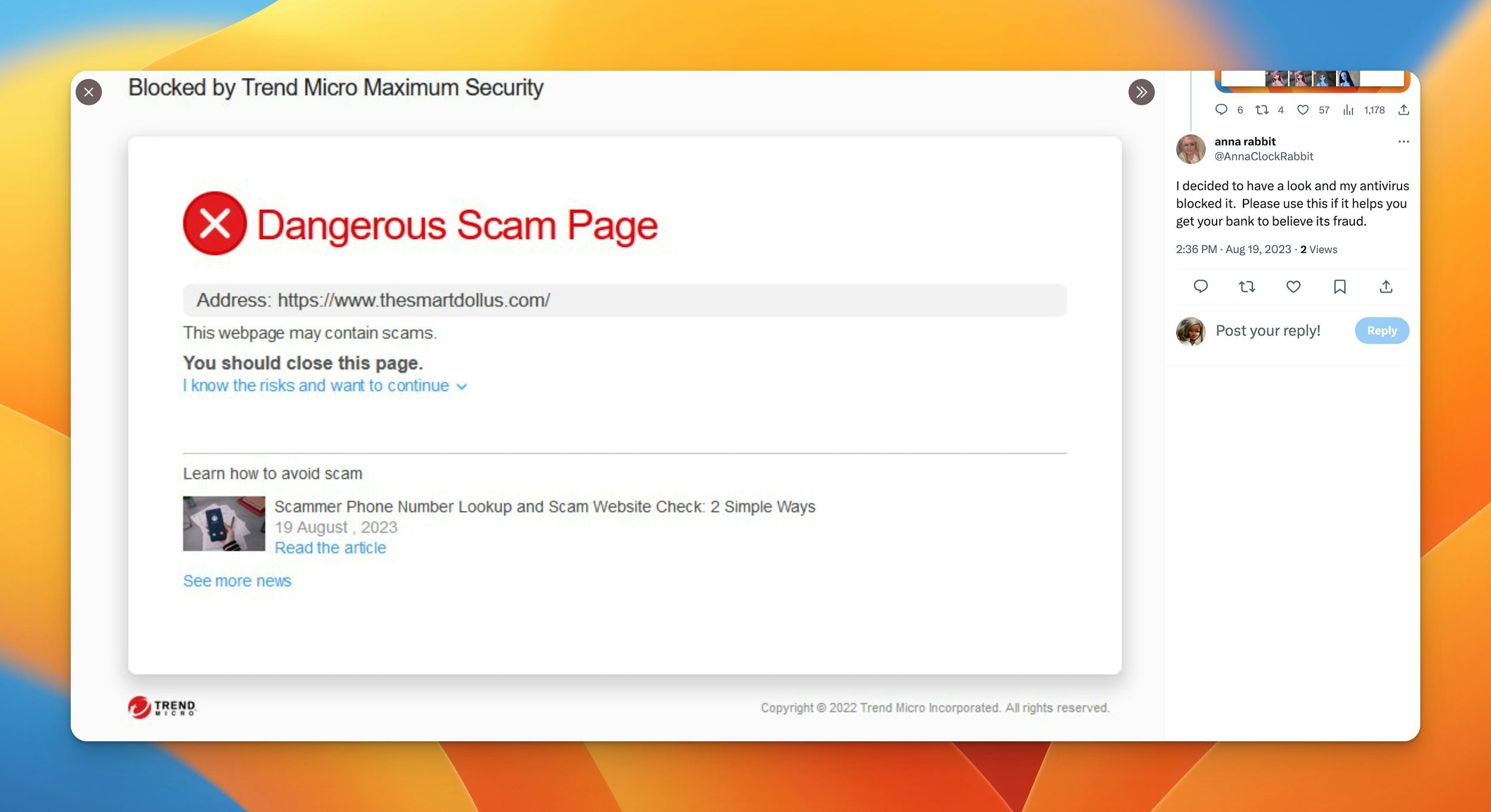
Task: Repost the parent tweet with 4 reposts
Action: (x=1261, y=110)
